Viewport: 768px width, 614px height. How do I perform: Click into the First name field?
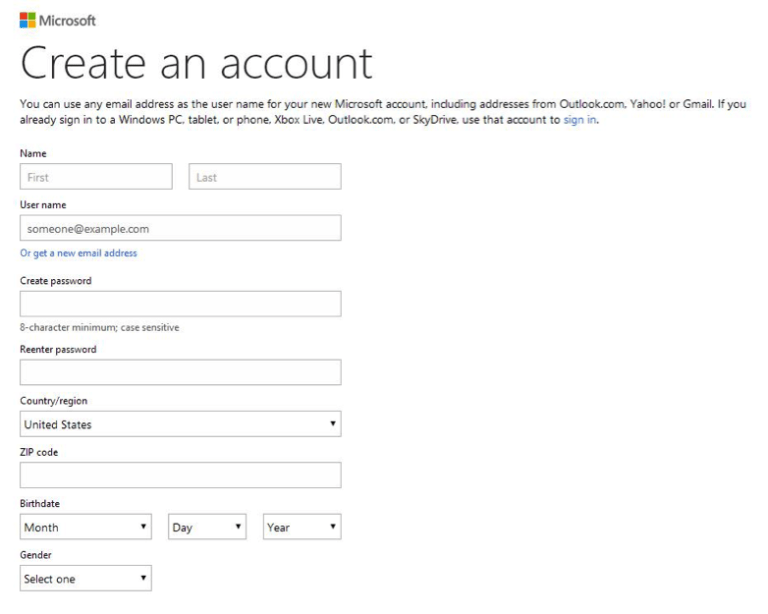click(96, 177)
